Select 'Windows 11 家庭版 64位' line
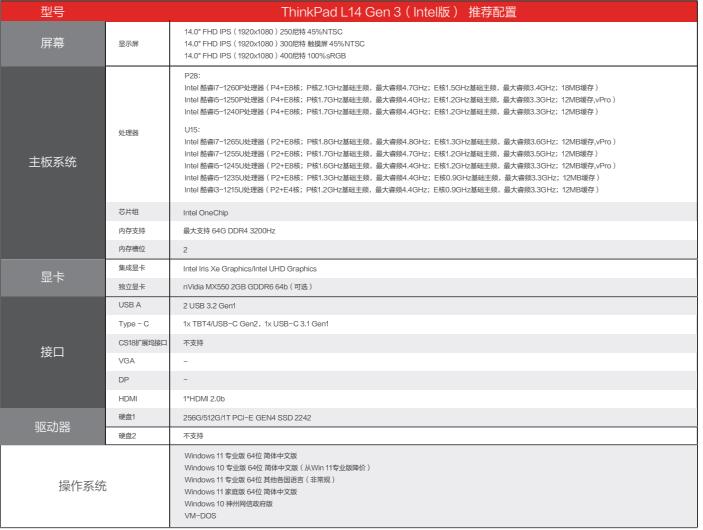The width and height of the screenshot is (703, 530). [241, 492]
